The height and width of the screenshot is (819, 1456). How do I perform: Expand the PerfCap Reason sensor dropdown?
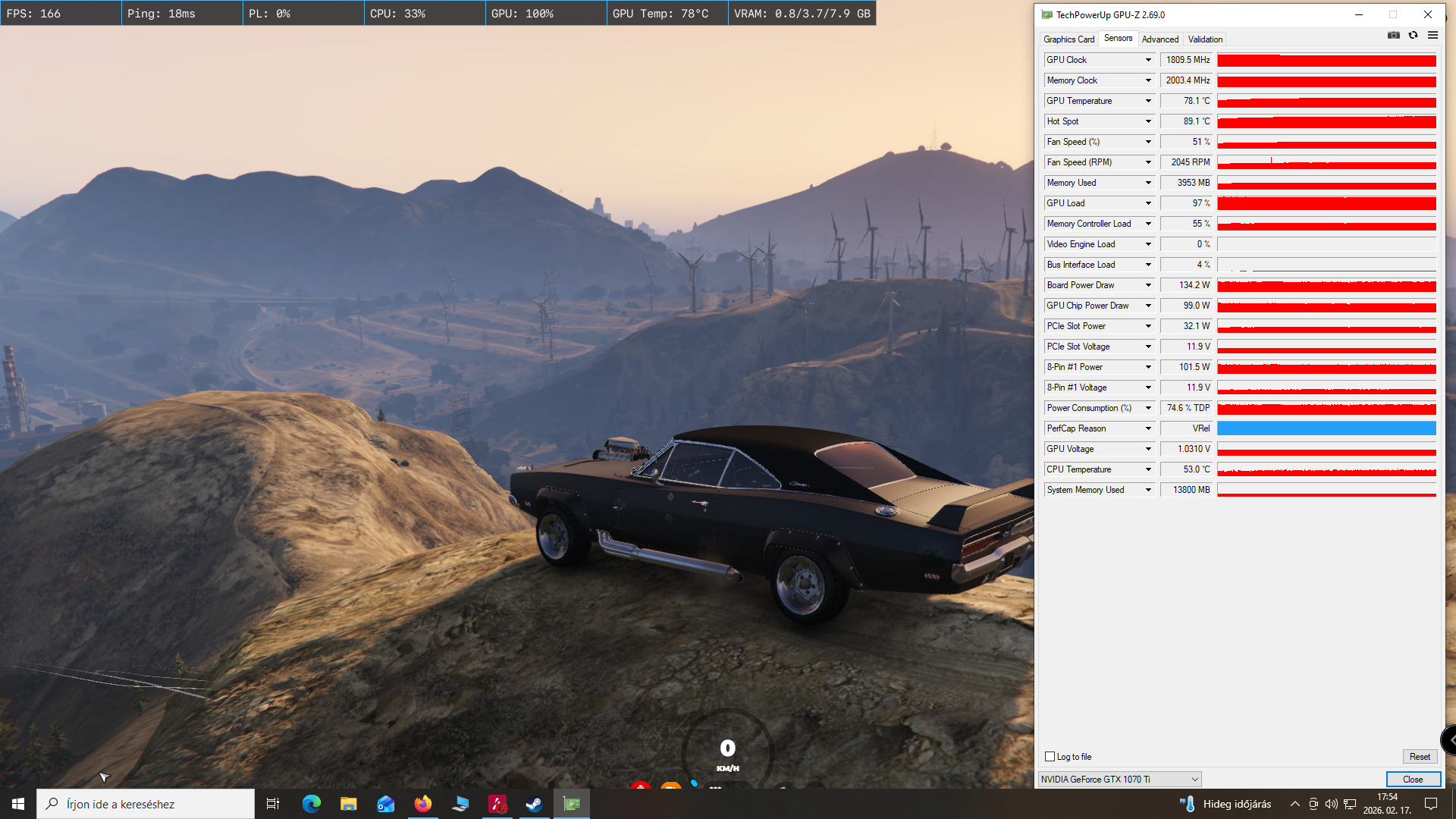pyautogui.click(x=1148, y=428)
